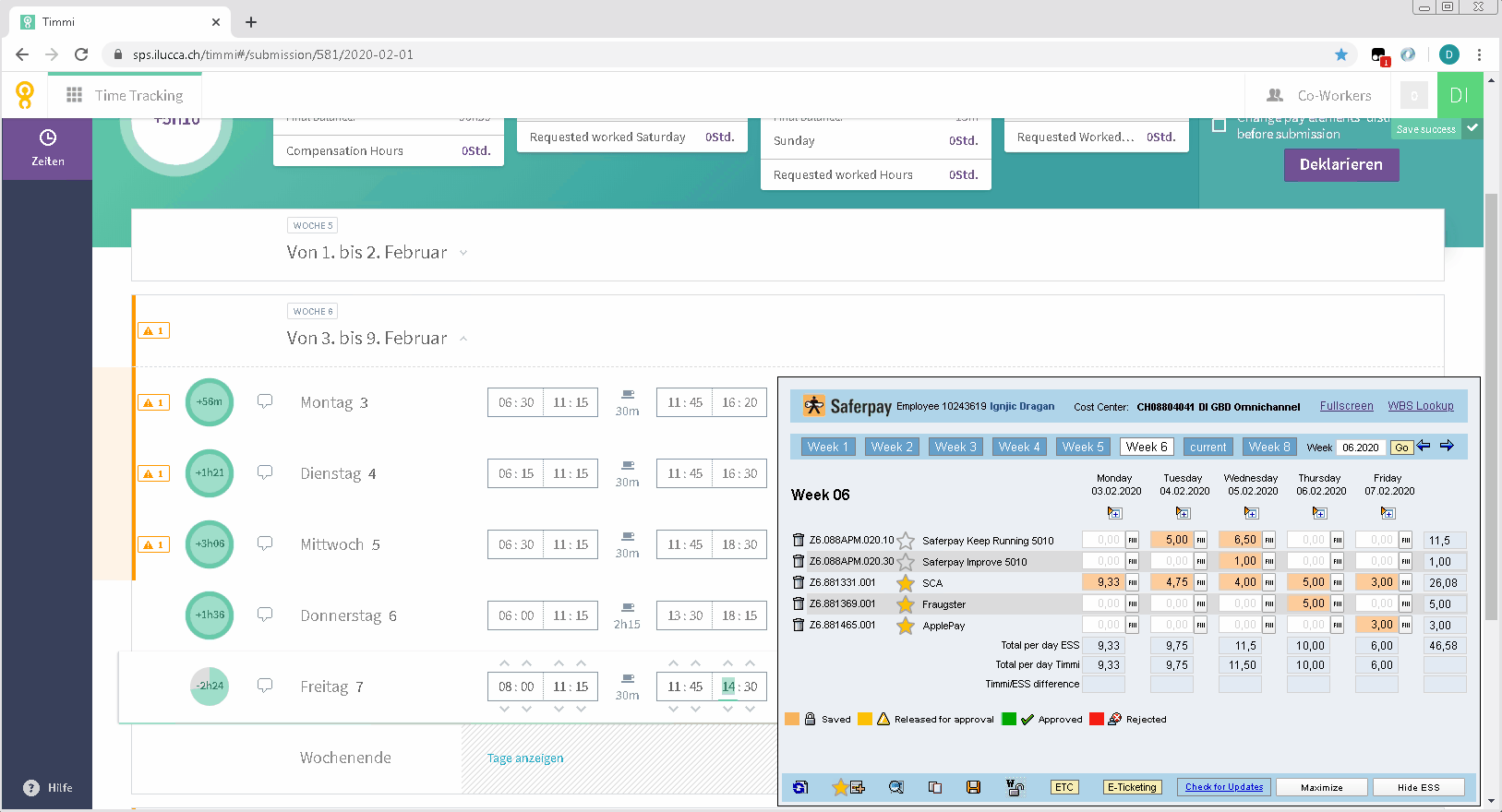The image size is (1502, 812).
Task: Click add-entry icon under Friday 07.02.2020
Action: point(1388,513)
